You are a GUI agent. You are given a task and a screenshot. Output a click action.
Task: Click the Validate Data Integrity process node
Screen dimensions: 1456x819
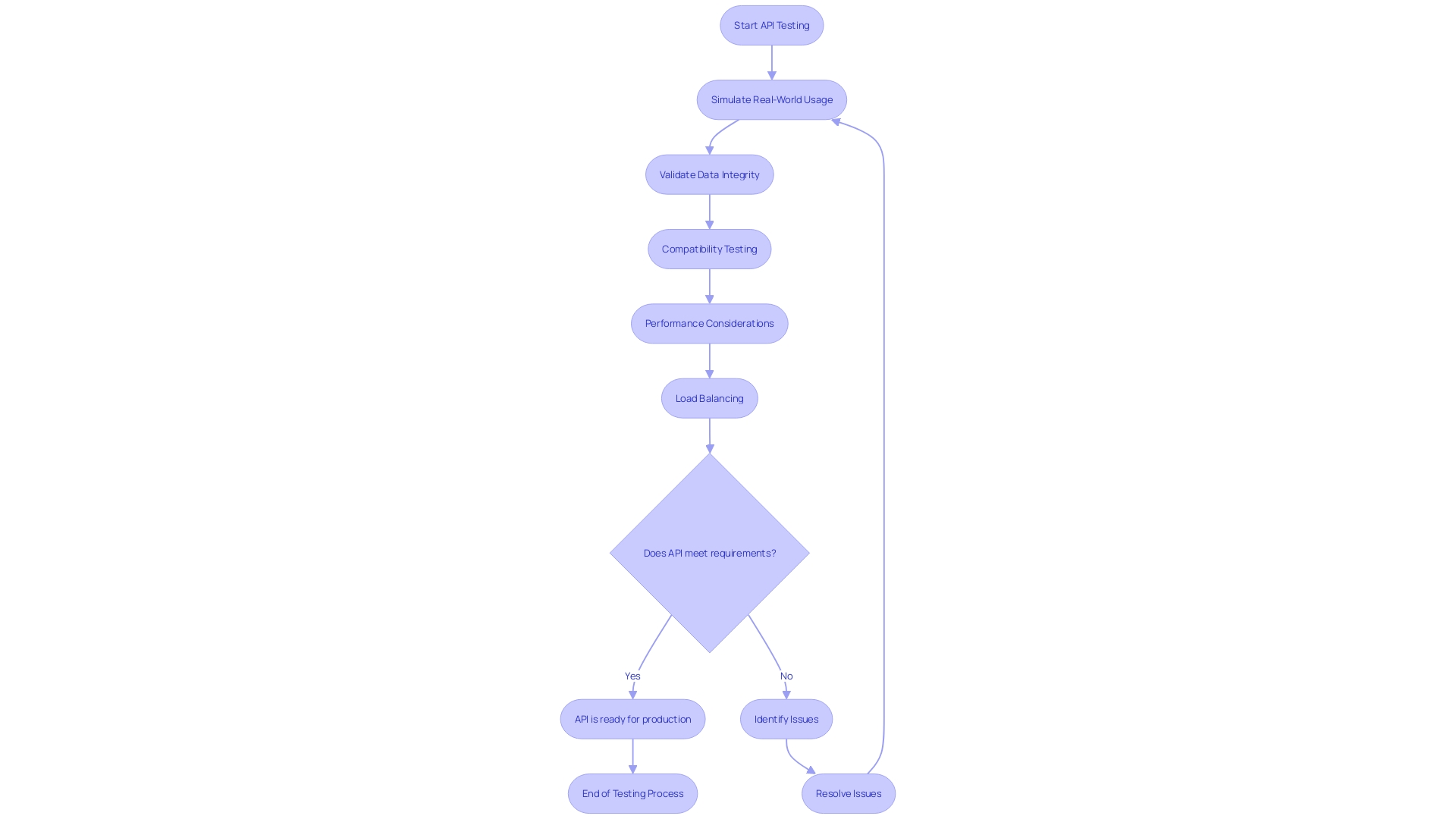(709, 174)
